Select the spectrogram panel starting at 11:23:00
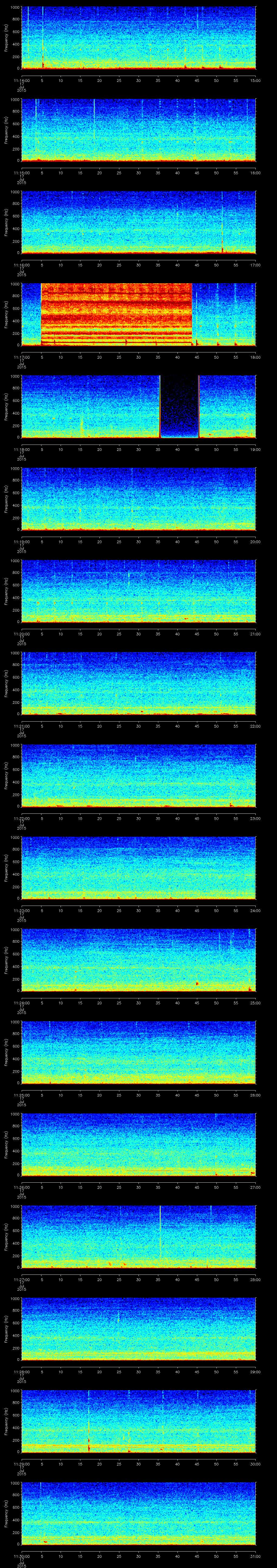277x1568 pixels. 139,868
